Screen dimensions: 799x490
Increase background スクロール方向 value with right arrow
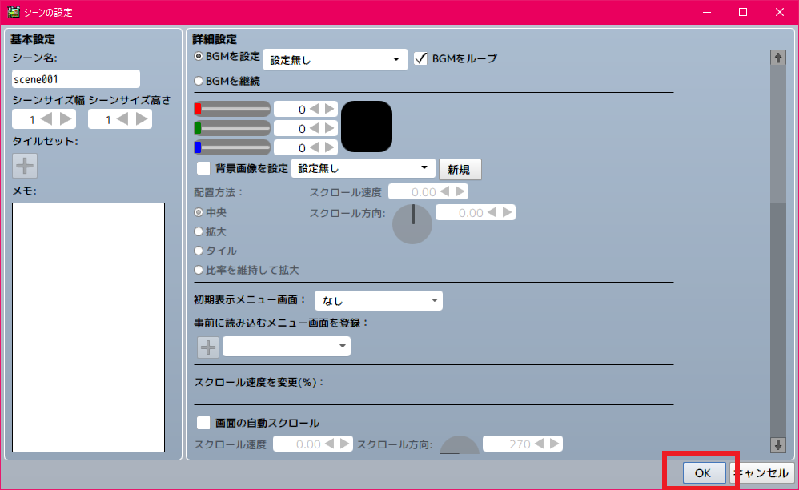pos(508,212)
